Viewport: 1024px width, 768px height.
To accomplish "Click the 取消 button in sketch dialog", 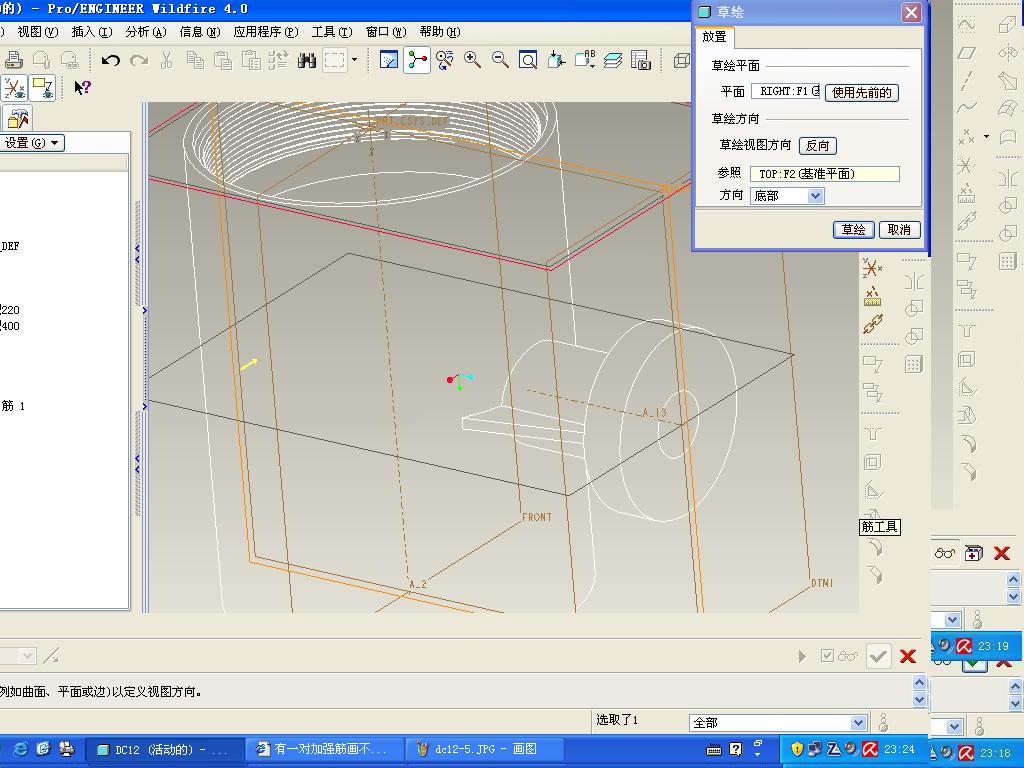I will click(x=899, y=230).
